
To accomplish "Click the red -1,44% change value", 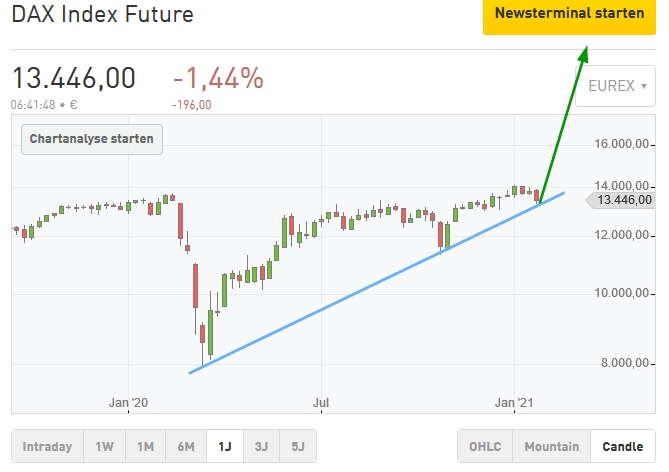I will [218, 78].
